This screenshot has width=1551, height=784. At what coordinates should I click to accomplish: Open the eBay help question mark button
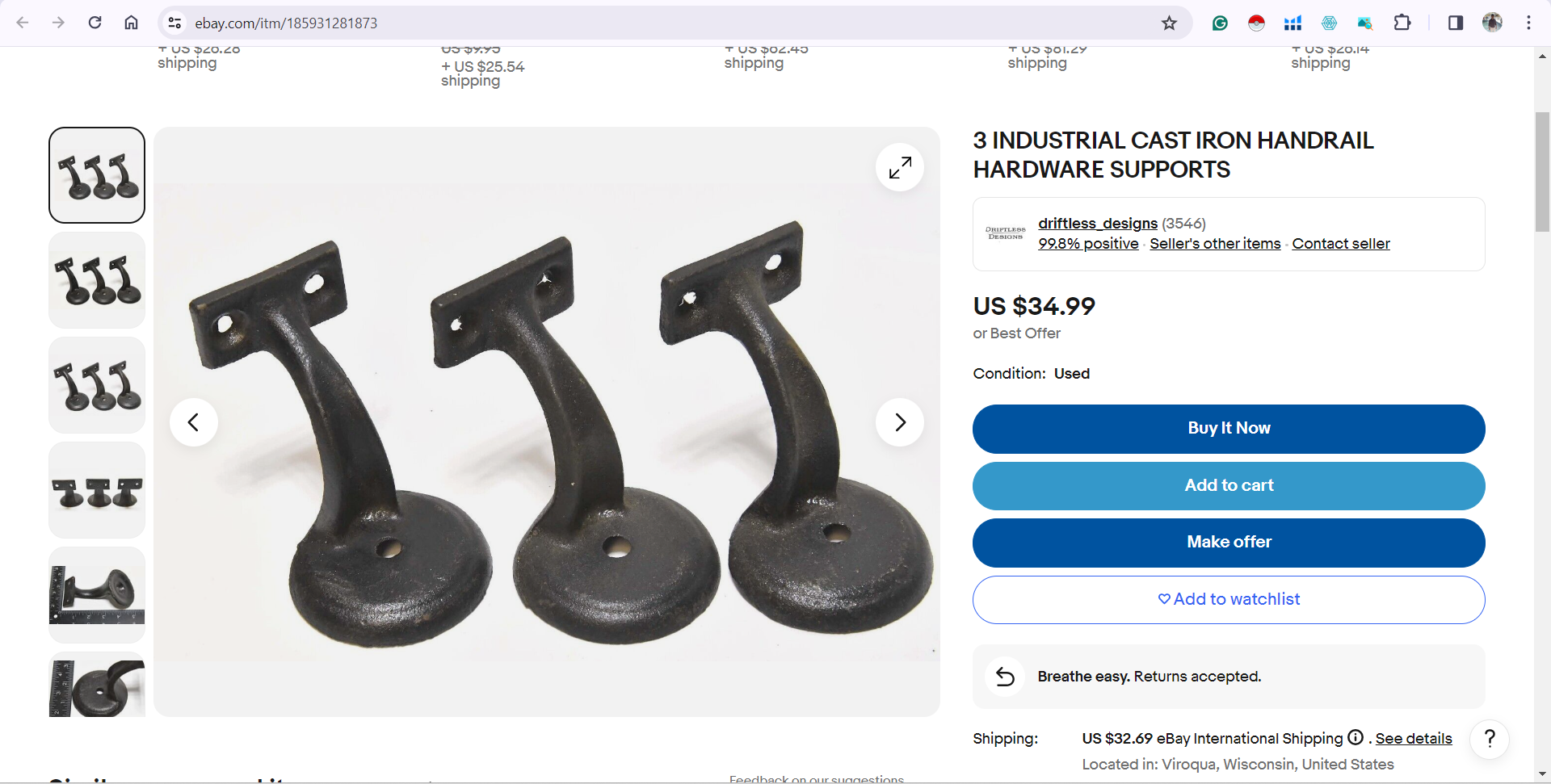point(1490,738)
